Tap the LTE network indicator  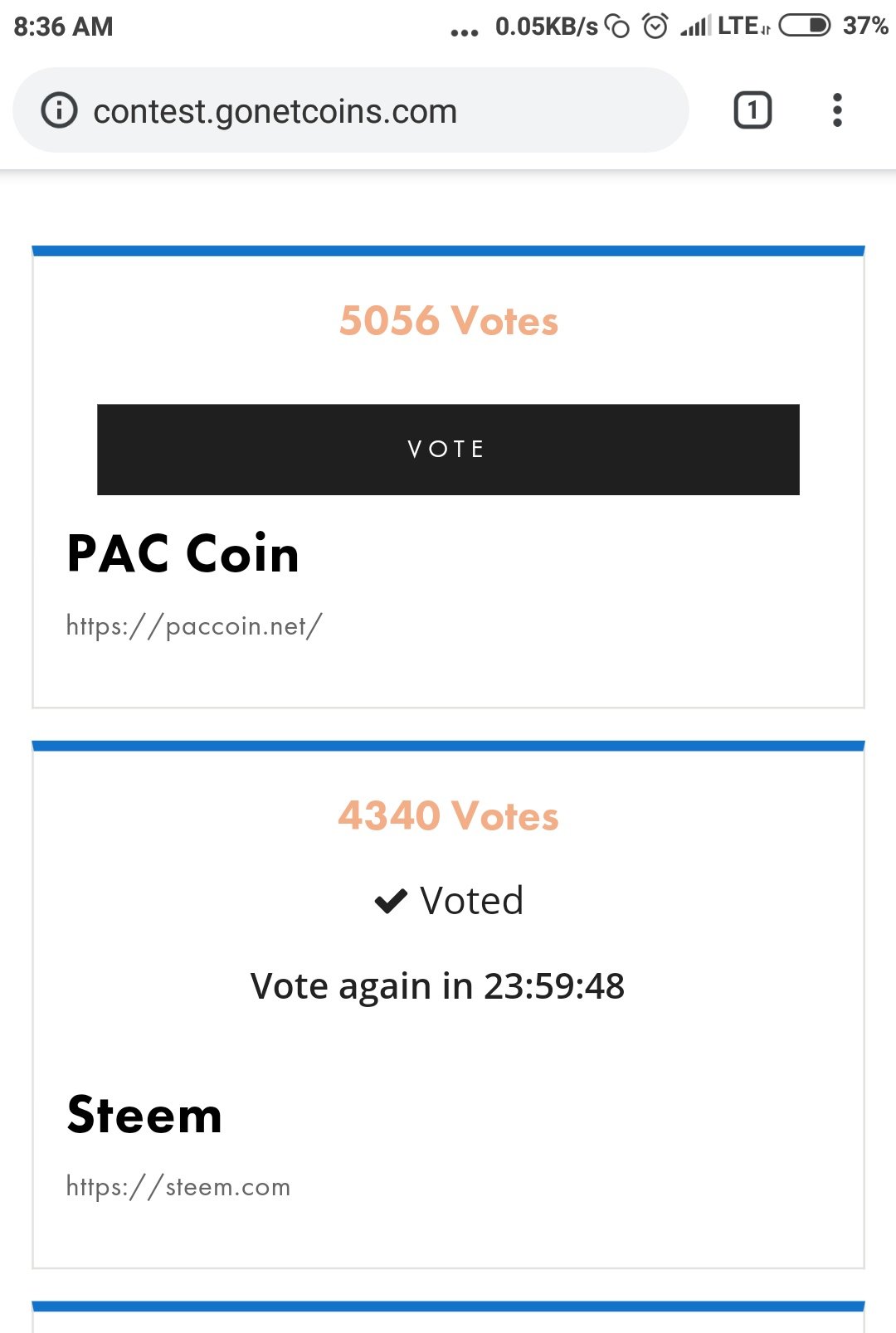(x=742, y=26)
